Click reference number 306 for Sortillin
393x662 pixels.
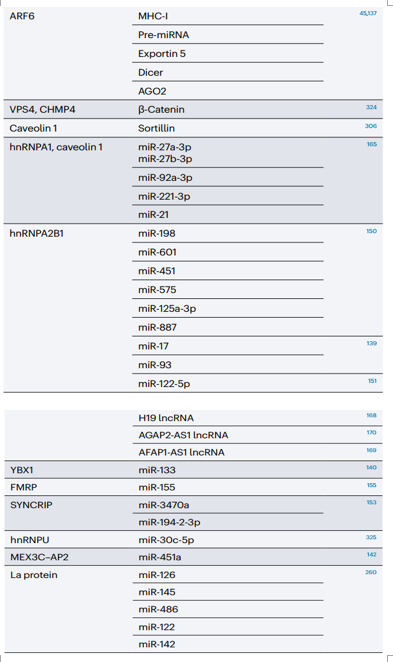click(x=371, y=126)
